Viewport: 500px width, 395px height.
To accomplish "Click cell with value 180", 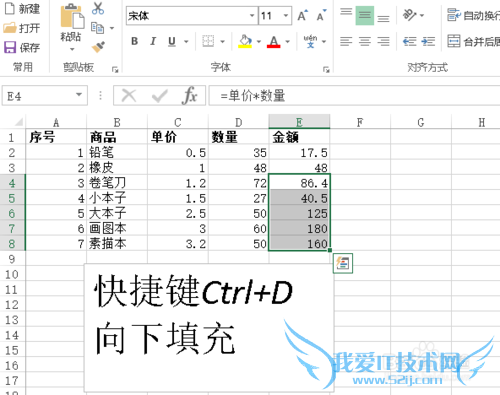I will pyautogui.click(x=299, y=229).
